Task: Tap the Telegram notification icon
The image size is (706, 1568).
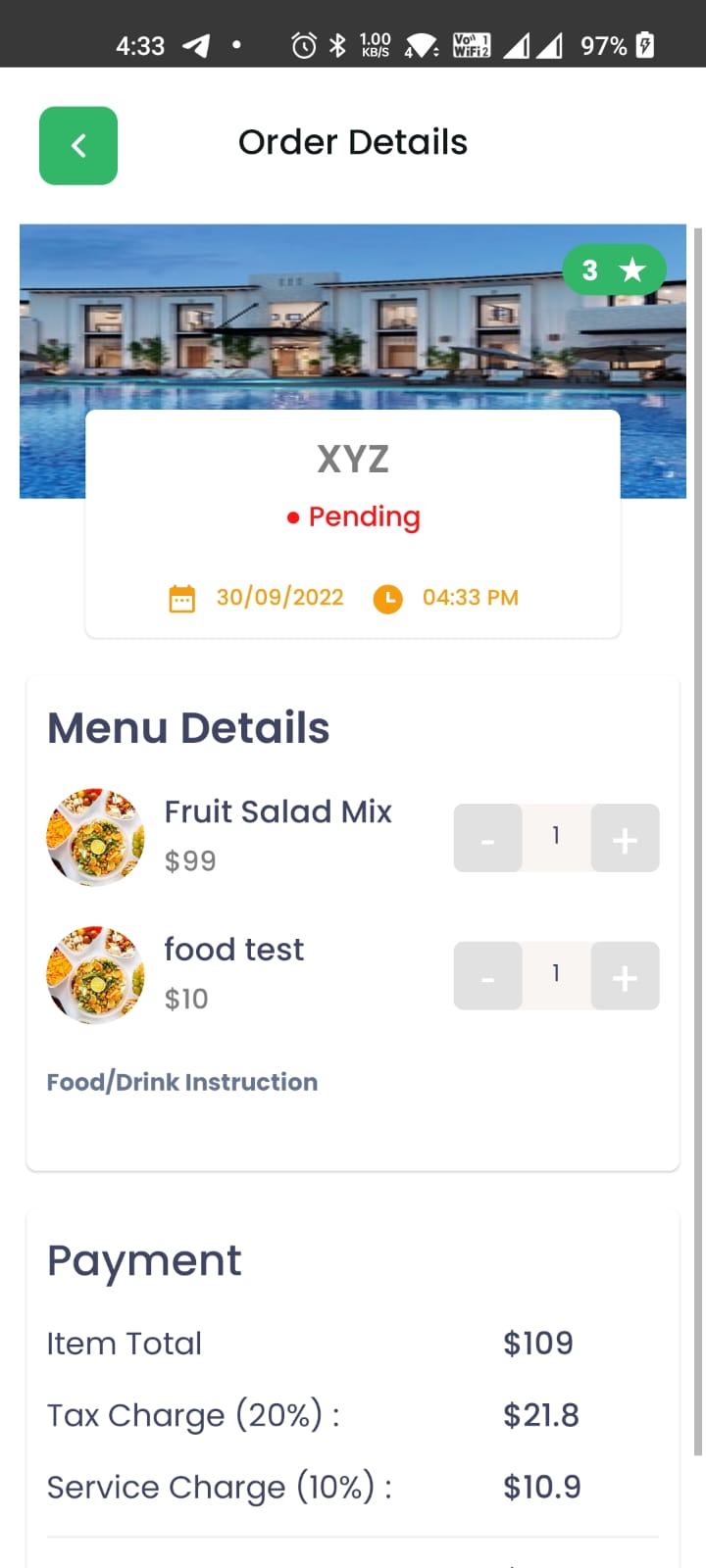Action: pyautogui.click(x=196, y=45)
